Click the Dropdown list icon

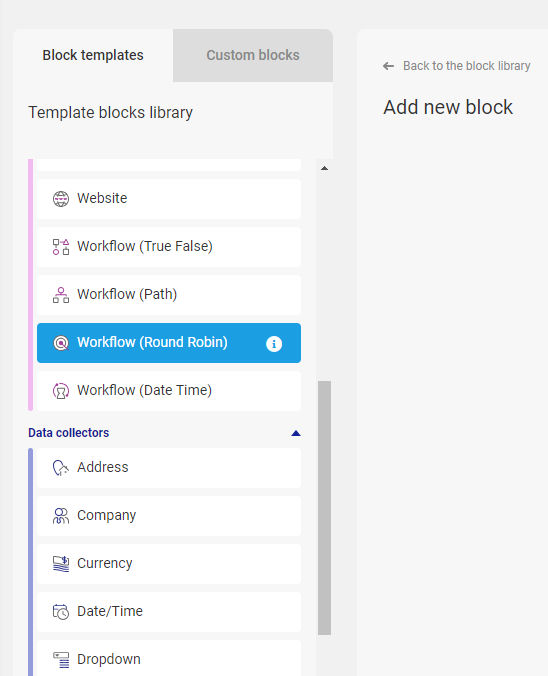61,660
